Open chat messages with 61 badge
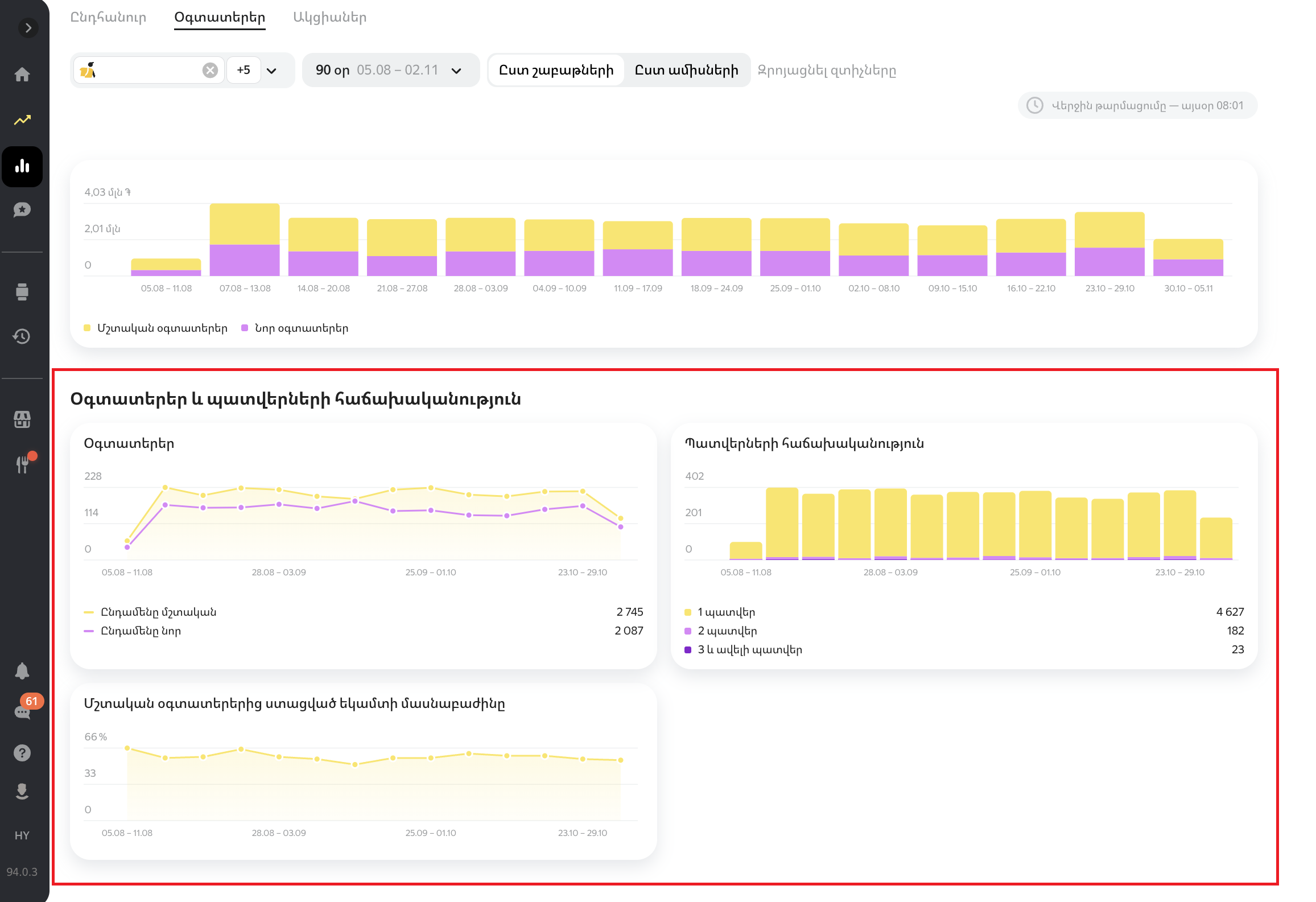1316x902 pixels. [22, 711]
